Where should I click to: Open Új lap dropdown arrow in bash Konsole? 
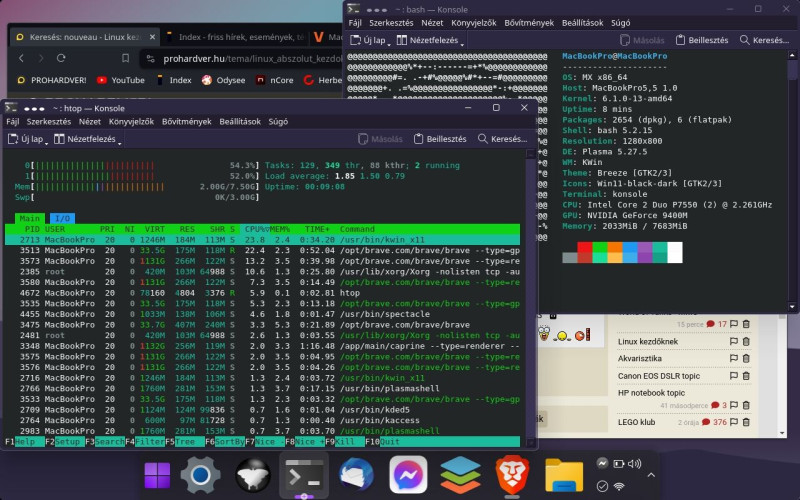point(389,45)
